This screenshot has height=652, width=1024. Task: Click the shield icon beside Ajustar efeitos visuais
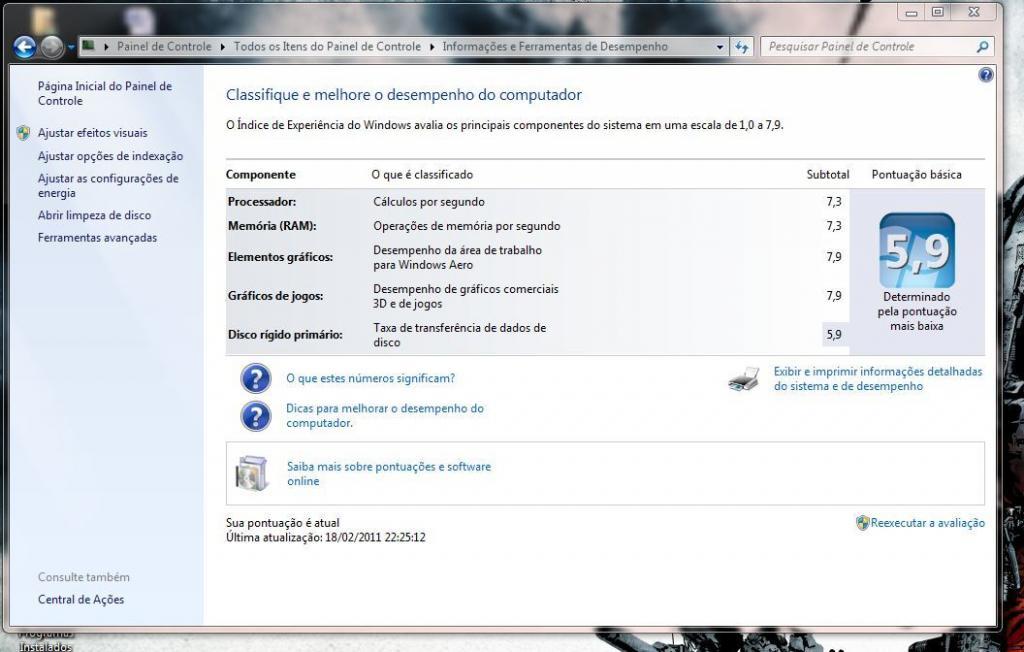[24, 133]
